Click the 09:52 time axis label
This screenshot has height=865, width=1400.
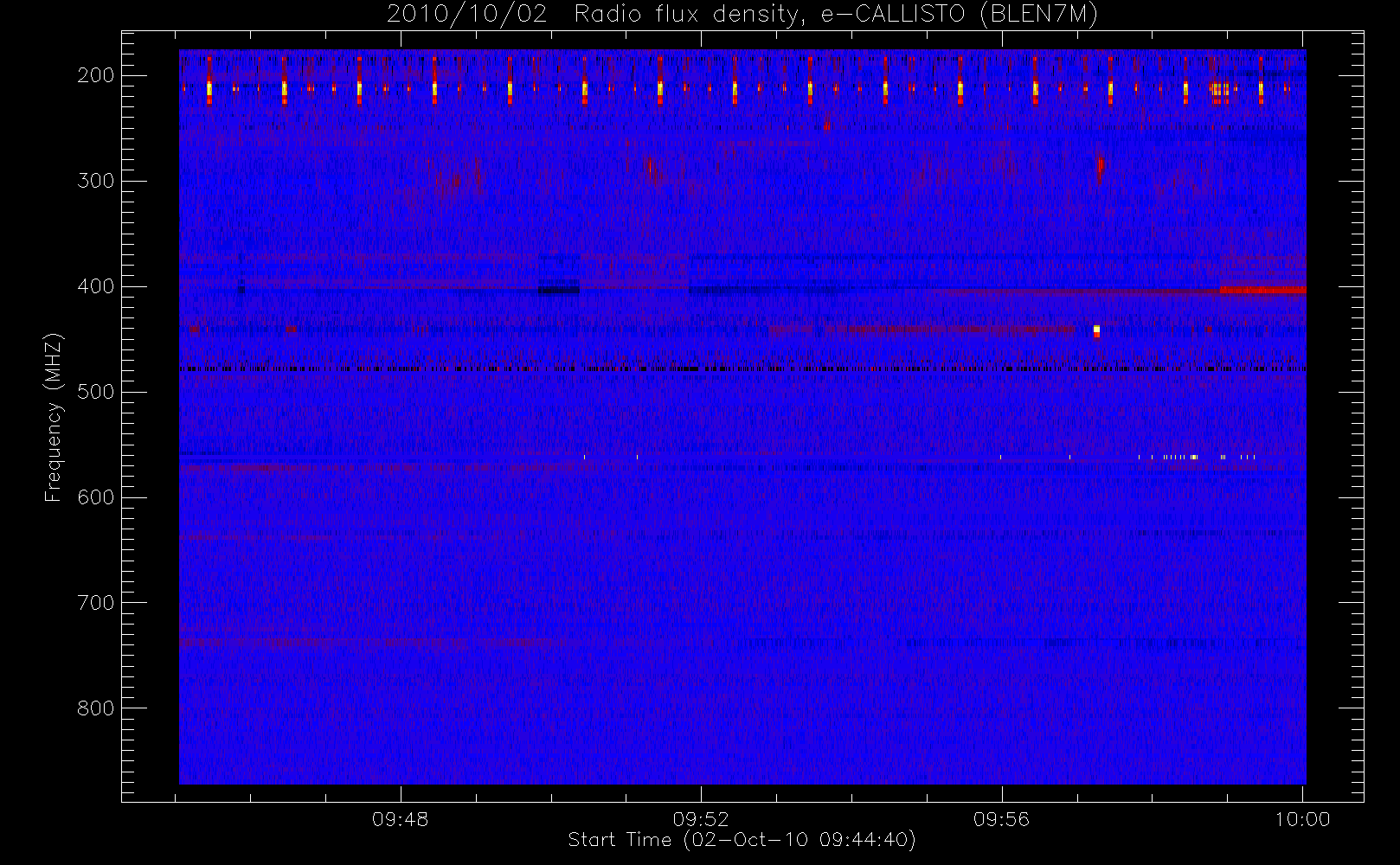click(701, 819)
